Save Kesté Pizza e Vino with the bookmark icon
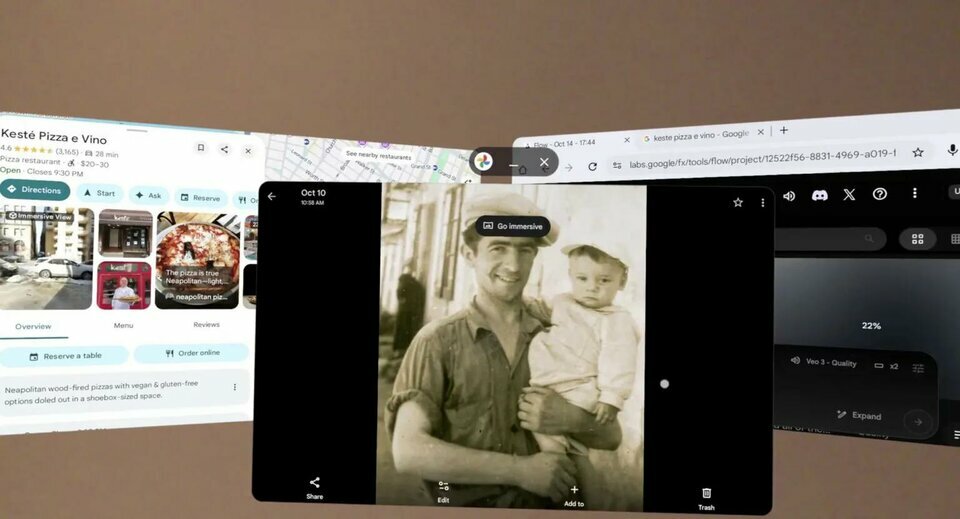 tap(200, 148)
